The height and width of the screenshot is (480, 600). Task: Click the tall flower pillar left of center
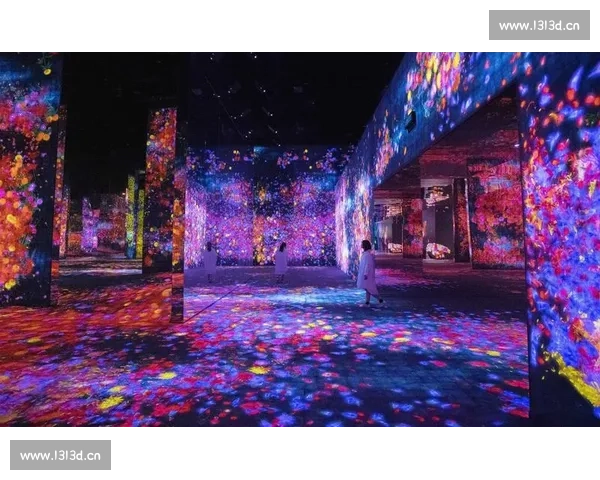[x=160, y=190]
